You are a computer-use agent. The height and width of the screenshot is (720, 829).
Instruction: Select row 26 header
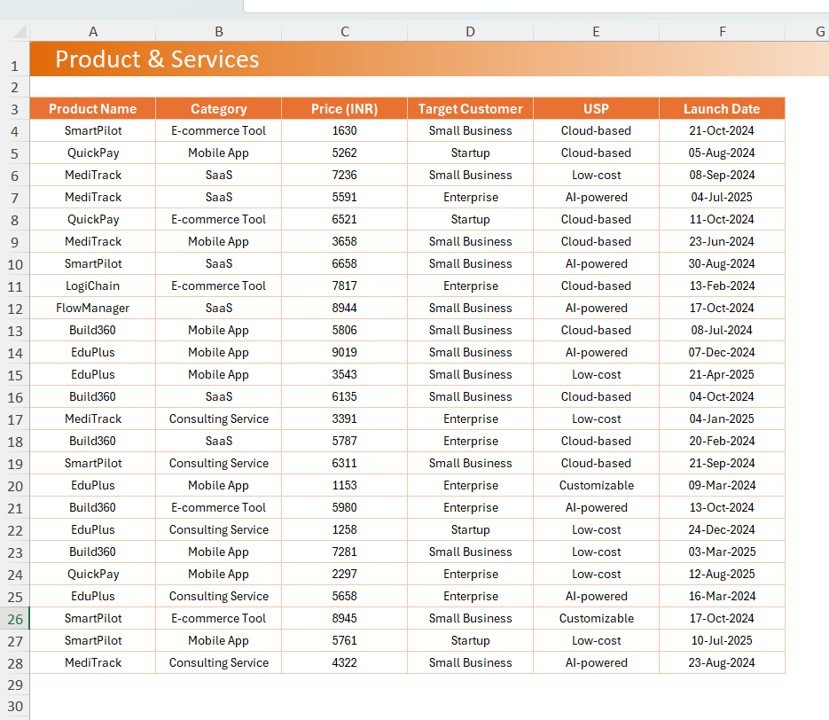(16, 618)
